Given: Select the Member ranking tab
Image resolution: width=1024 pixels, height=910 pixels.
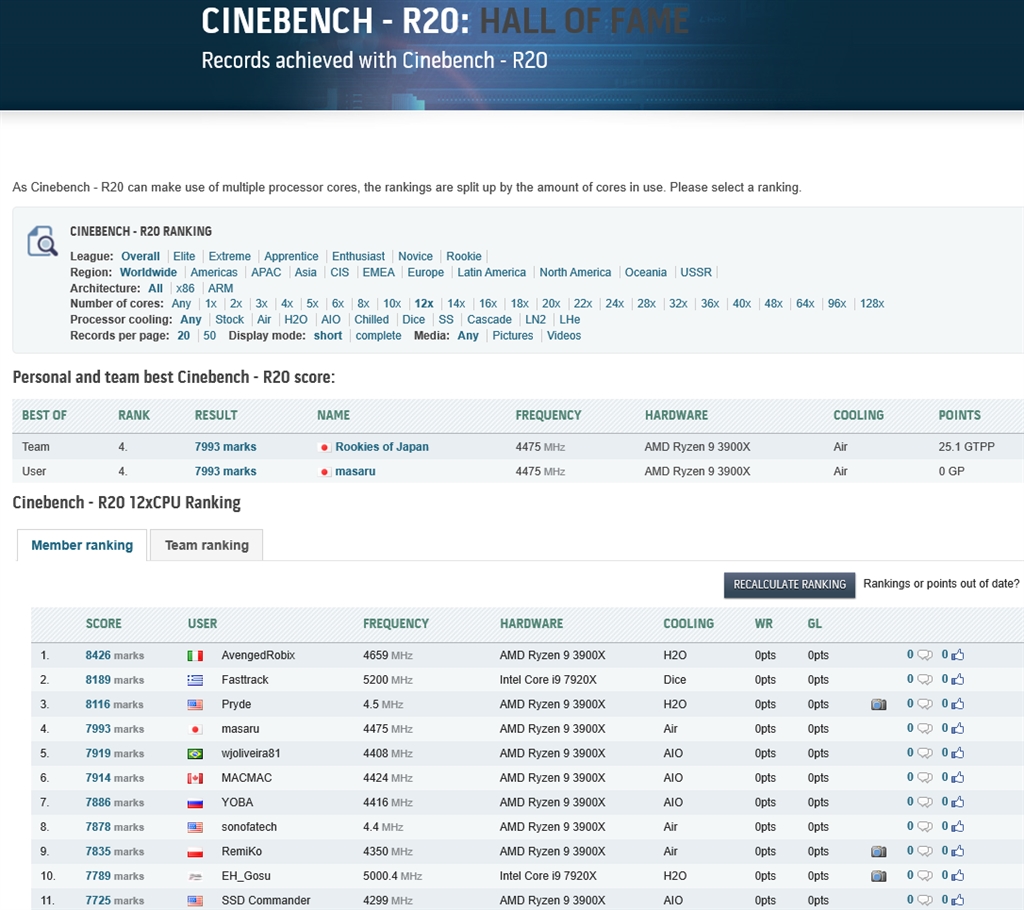Looking at the screenshot, I should pyautogui.click(x=81, y=545).
